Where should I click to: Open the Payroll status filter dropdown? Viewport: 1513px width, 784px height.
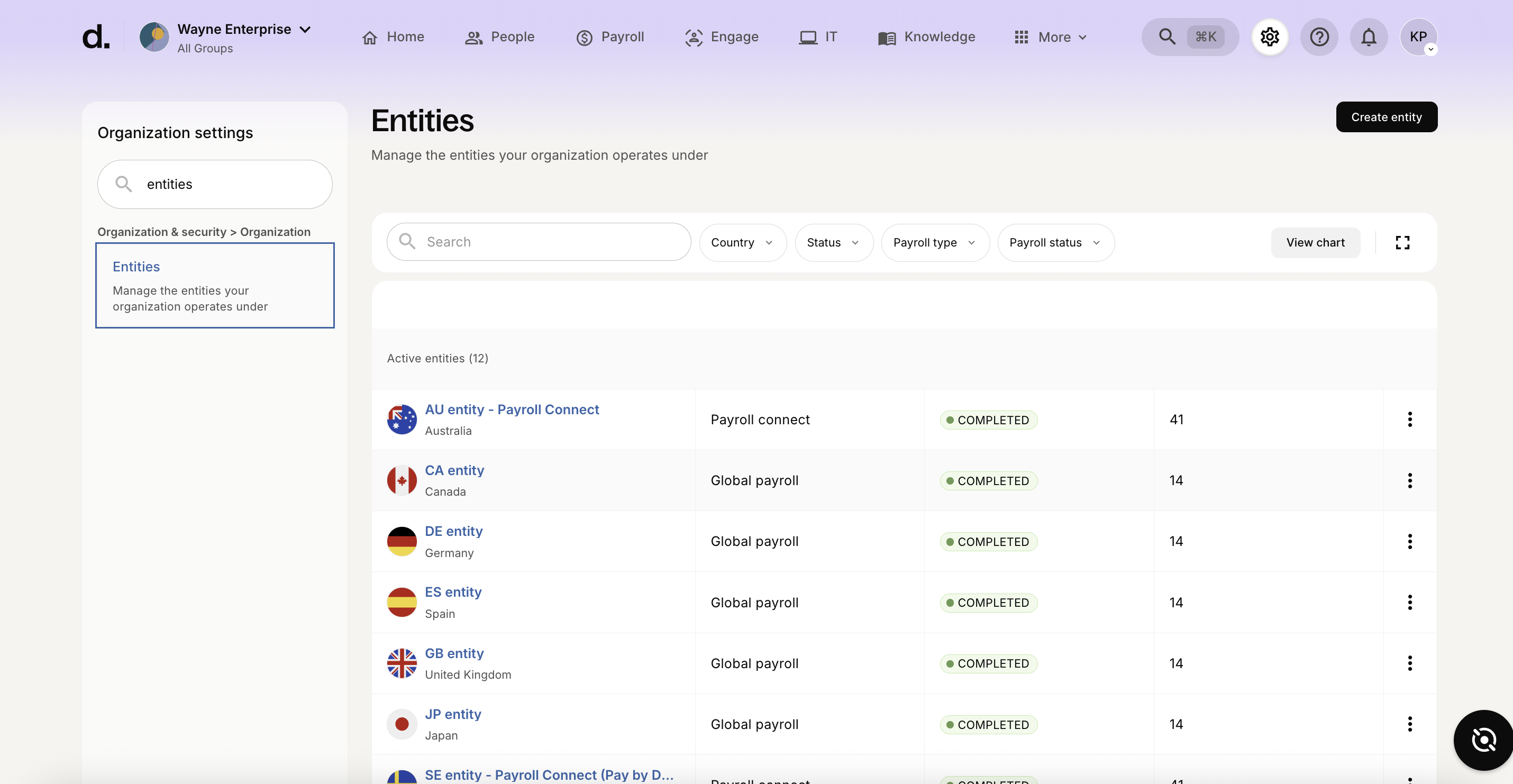pos(1055,242)
